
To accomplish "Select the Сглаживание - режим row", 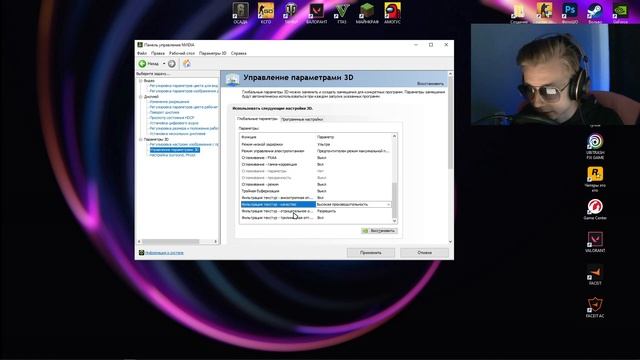I will click(316, 184).
